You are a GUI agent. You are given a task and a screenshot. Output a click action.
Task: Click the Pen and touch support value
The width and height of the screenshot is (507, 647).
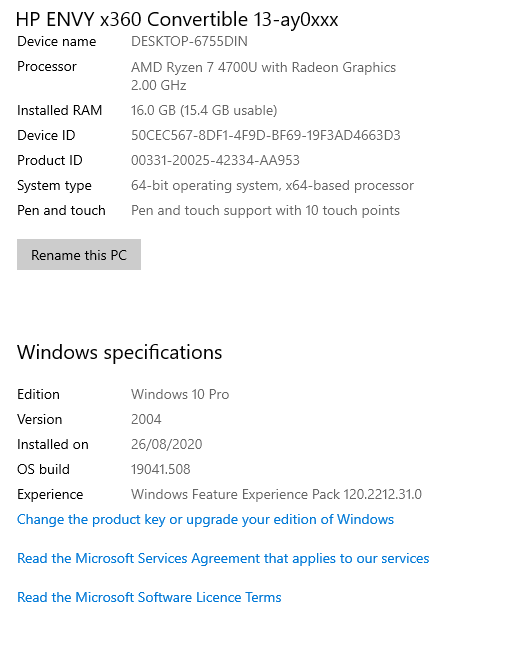pos(265,210)
